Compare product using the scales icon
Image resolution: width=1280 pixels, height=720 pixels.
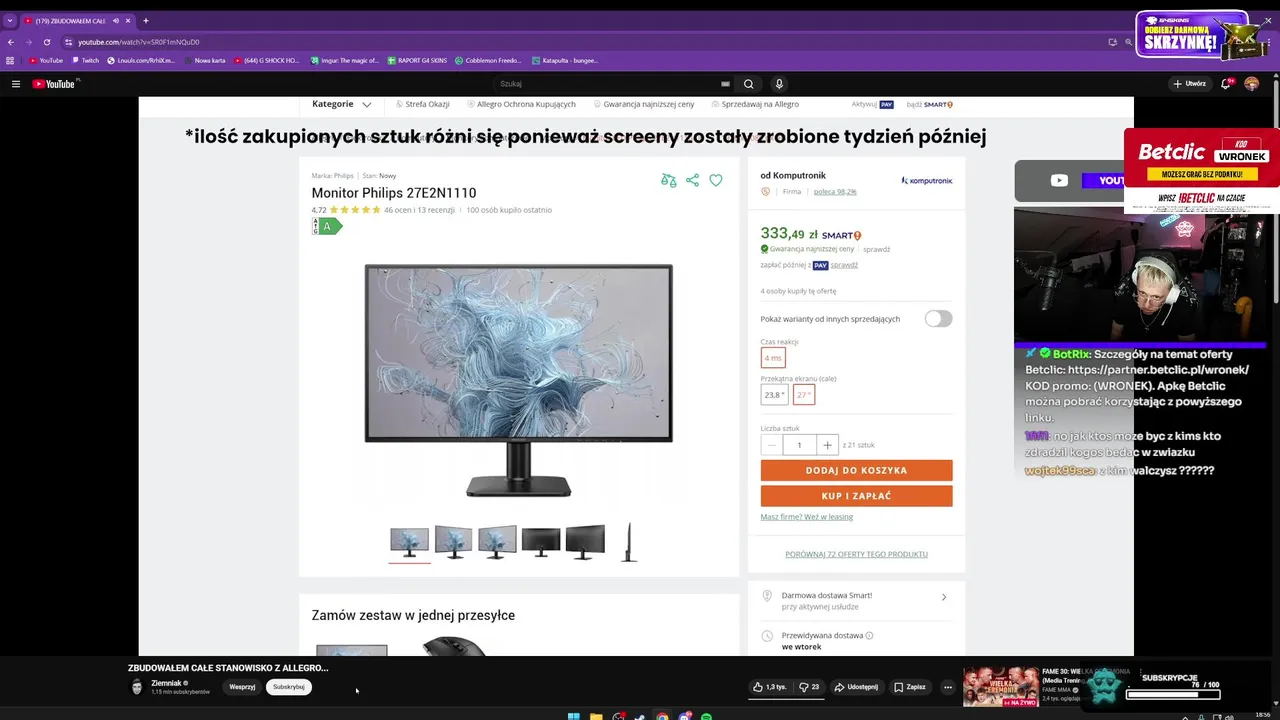pyautogui.click(x=668, y=180)
